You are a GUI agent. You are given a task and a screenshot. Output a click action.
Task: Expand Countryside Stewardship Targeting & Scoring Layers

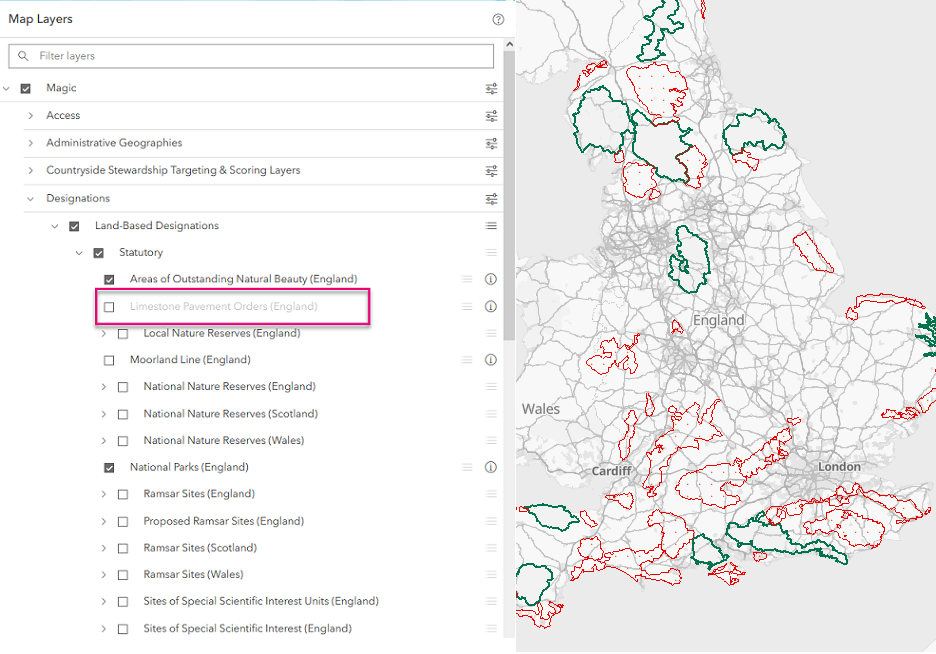[x=30, y=171]
